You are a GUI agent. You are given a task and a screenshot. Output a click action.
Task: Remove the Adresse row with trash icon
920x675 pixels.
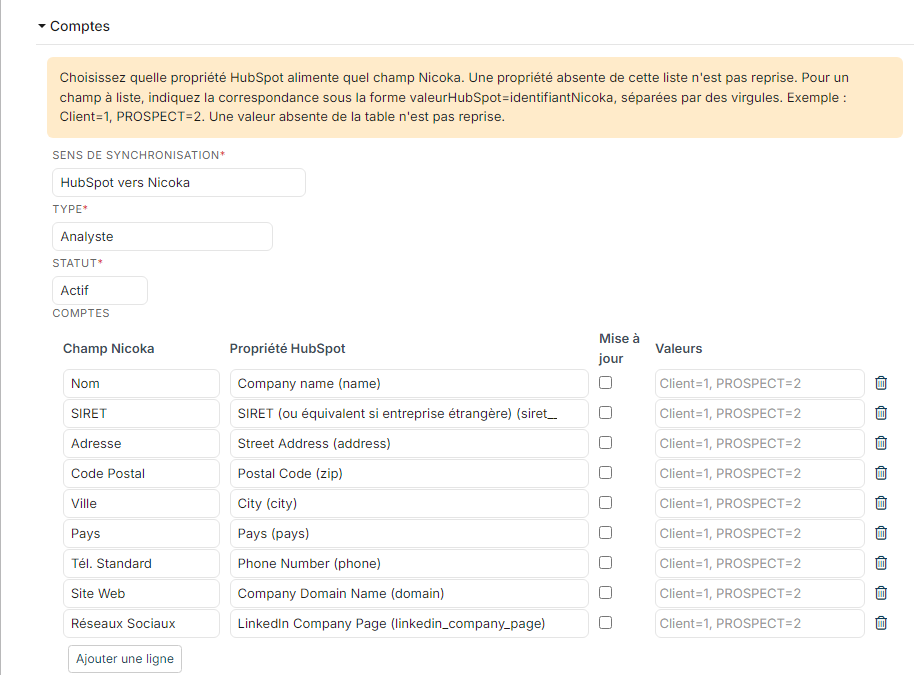[881, 443]
